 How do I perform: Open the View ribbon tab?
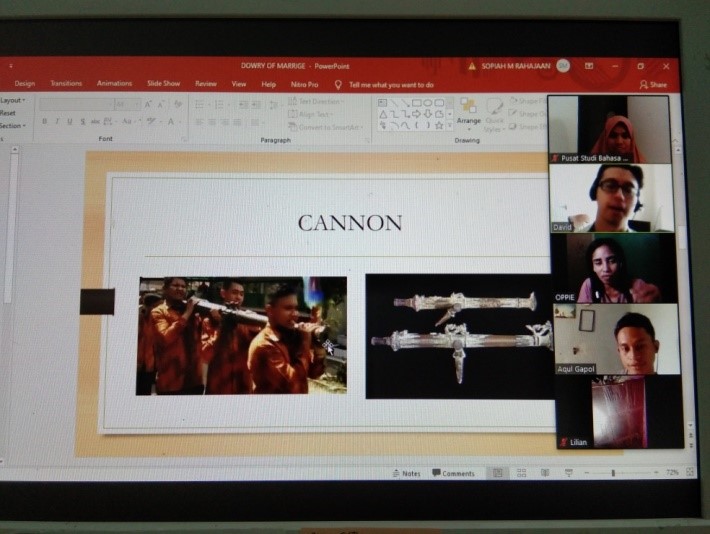[239, 84]
